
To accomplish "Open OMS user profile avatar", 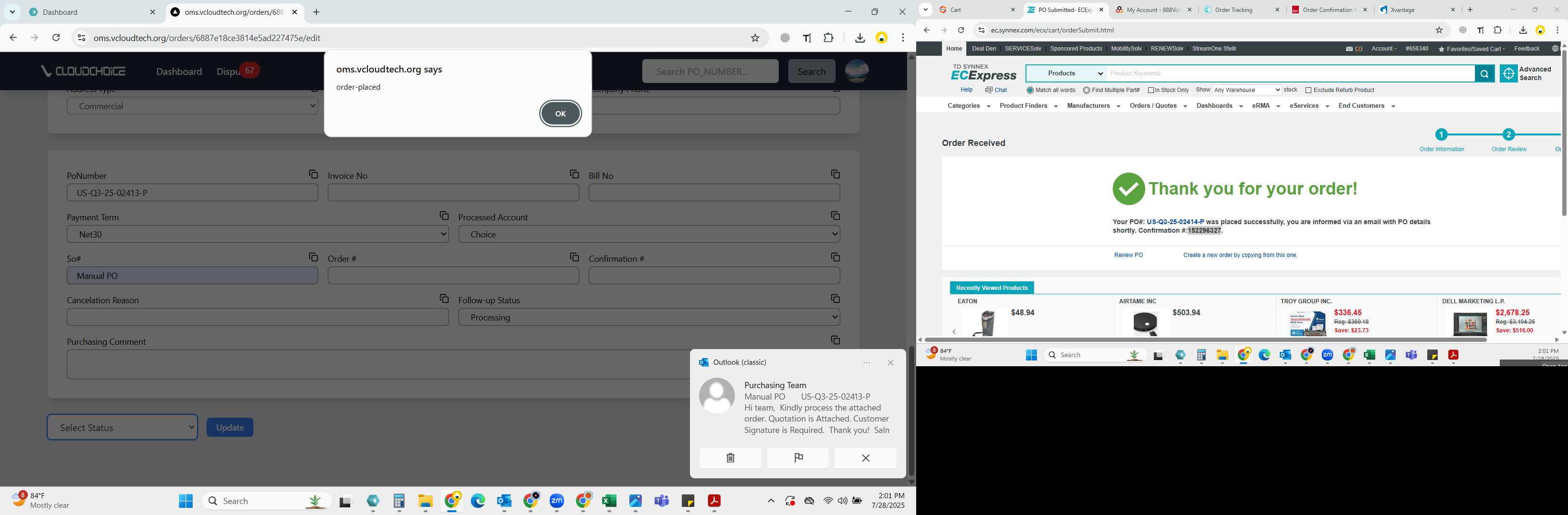I will tap(857, 71).
